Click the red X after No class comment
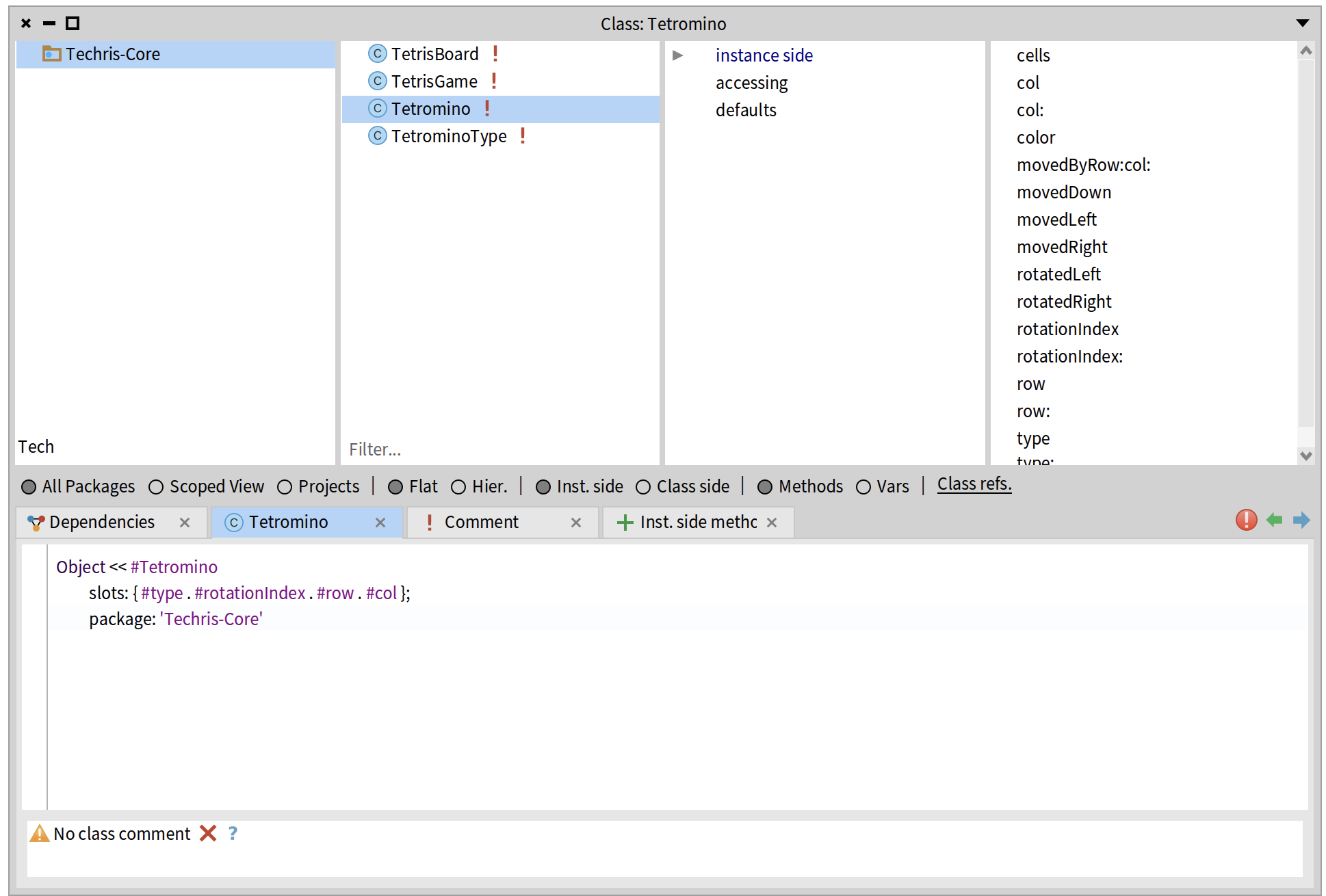 [x=208, y=833]
